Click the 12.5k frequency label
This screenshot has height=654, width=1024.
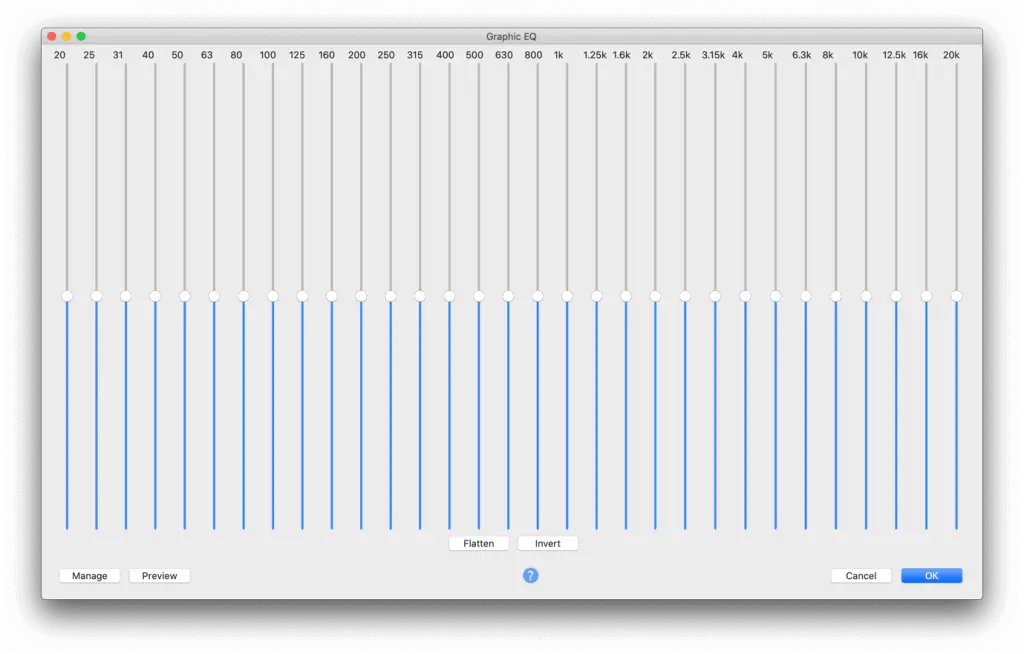point(894,55)
